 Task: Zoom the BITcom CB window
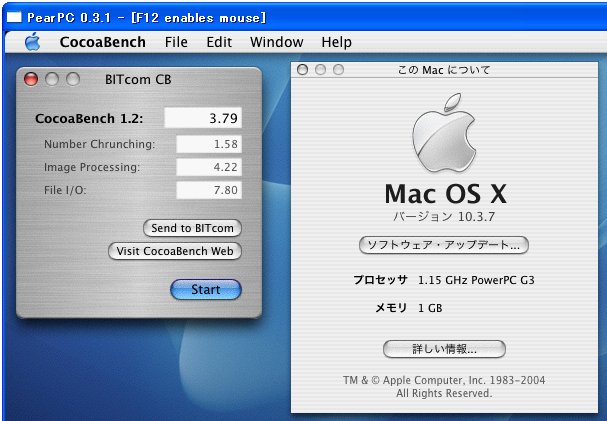coord(73,79)
